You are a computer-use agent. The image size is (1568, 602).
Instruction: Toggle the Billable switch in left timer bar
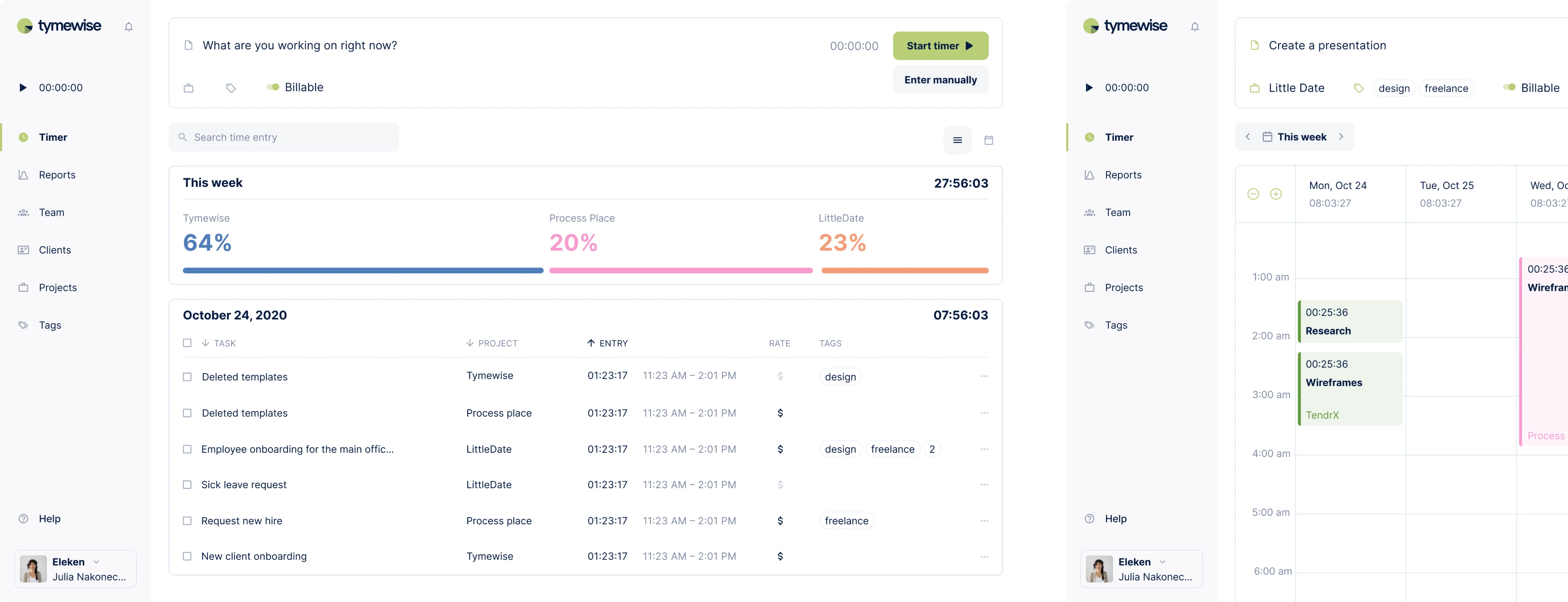[x=273, y=87]
